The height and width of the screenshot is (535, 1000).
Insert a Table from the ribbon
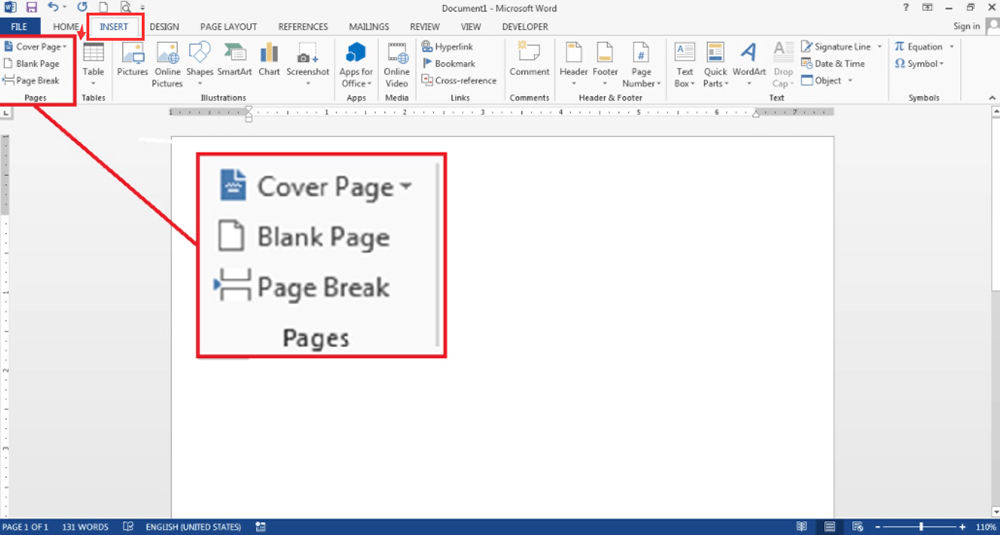93,60
